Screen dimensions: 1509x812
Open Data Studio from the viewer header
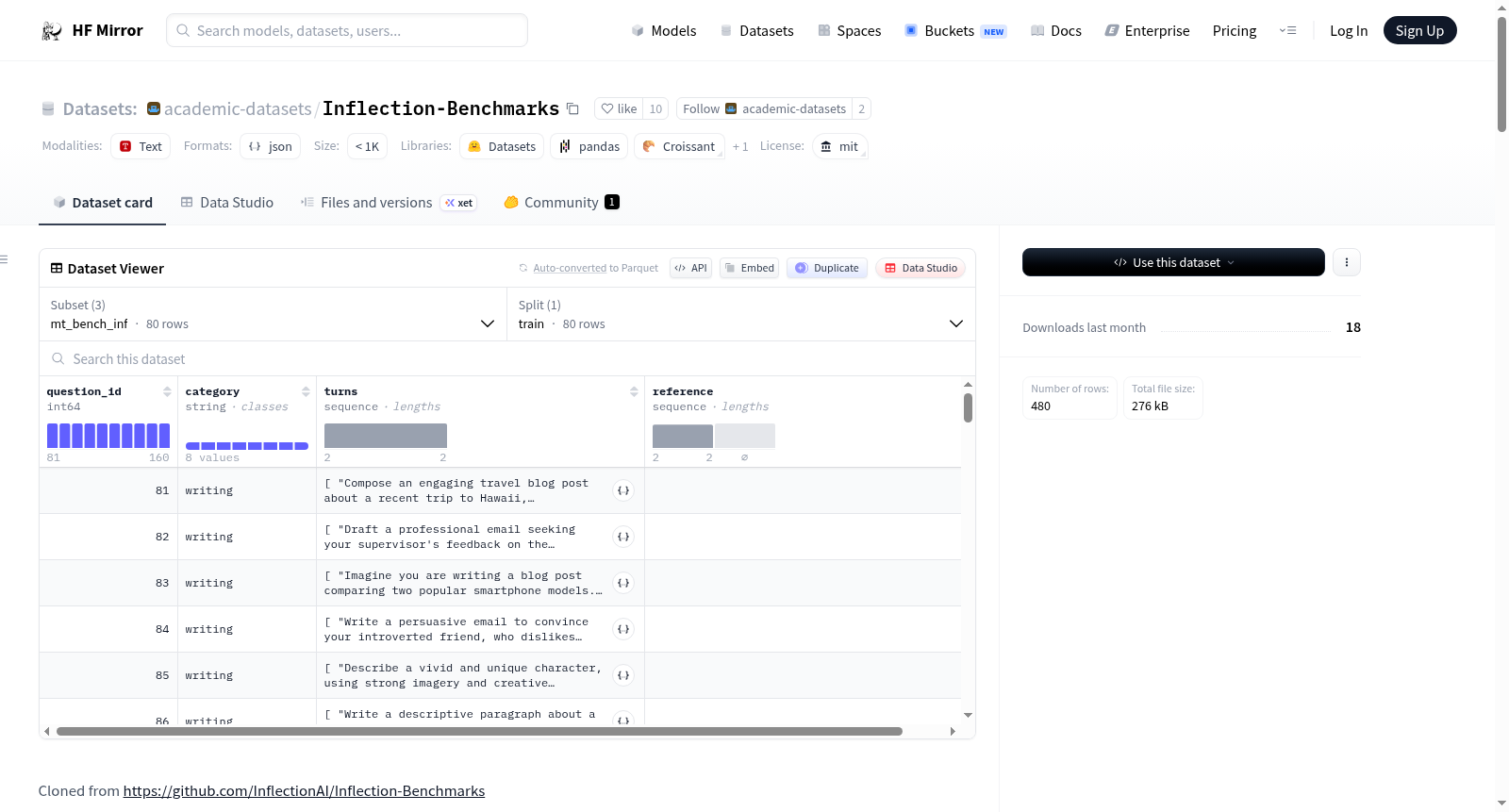click(920, 268)
